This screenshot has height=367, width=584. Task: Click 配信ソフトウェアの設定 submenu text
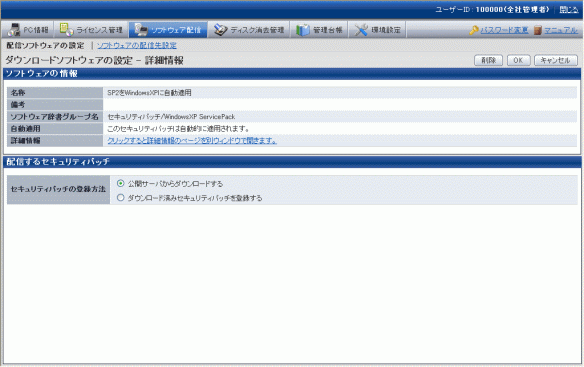[45, 45]
